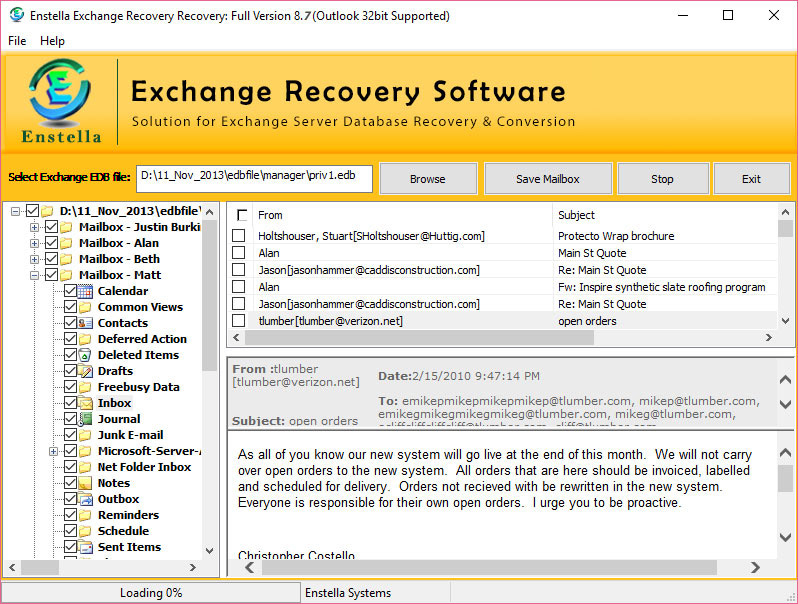The image size is (798, 604).
Task: Collapse the Mailbox - Matt tree node
Action: (x=35, y=275)
